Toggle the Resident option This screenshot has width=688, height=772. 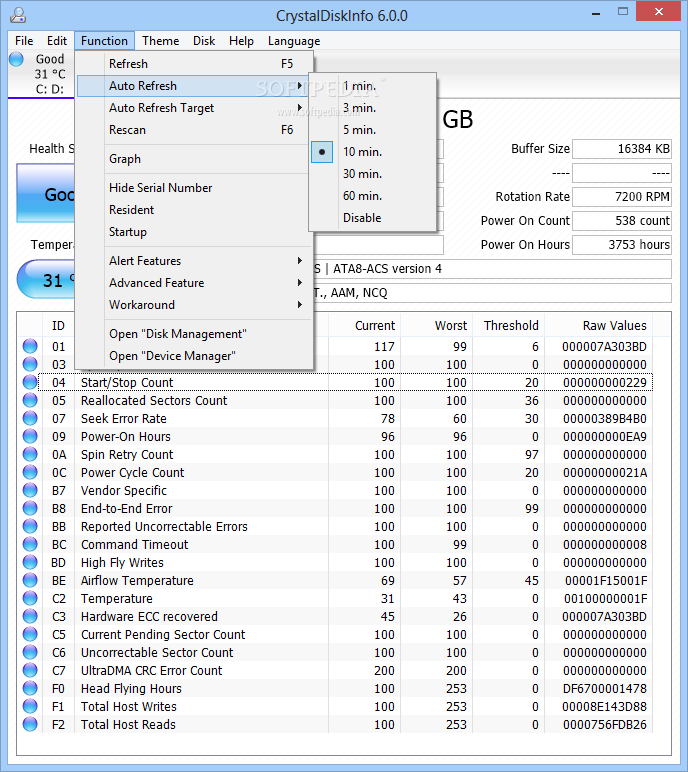click(194, 210)
